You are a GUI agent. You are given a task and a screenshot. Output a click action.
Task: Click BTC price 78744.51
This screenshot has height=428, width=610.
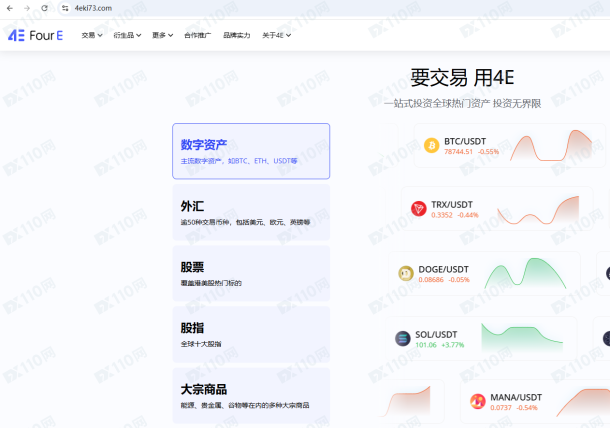pyautogui.click(x=458, y=152)
